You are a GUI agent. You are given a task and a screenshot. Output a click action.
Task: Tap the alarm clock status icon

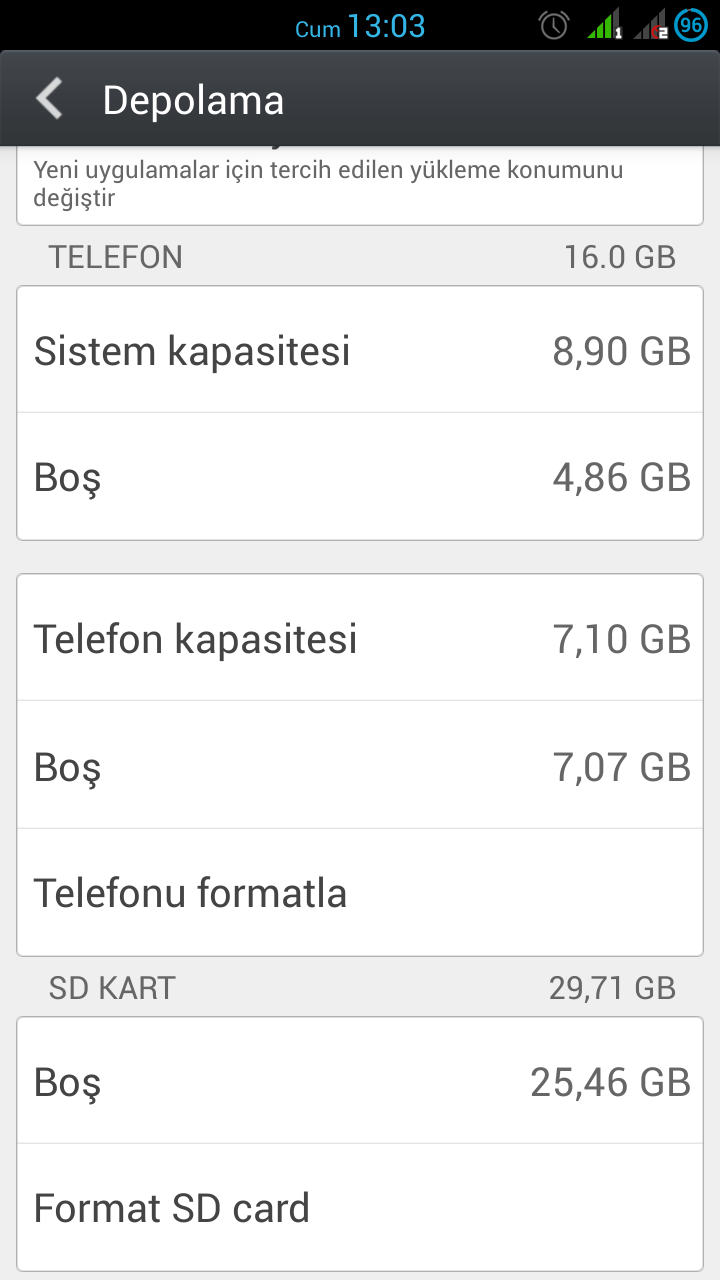coord(554,25)
